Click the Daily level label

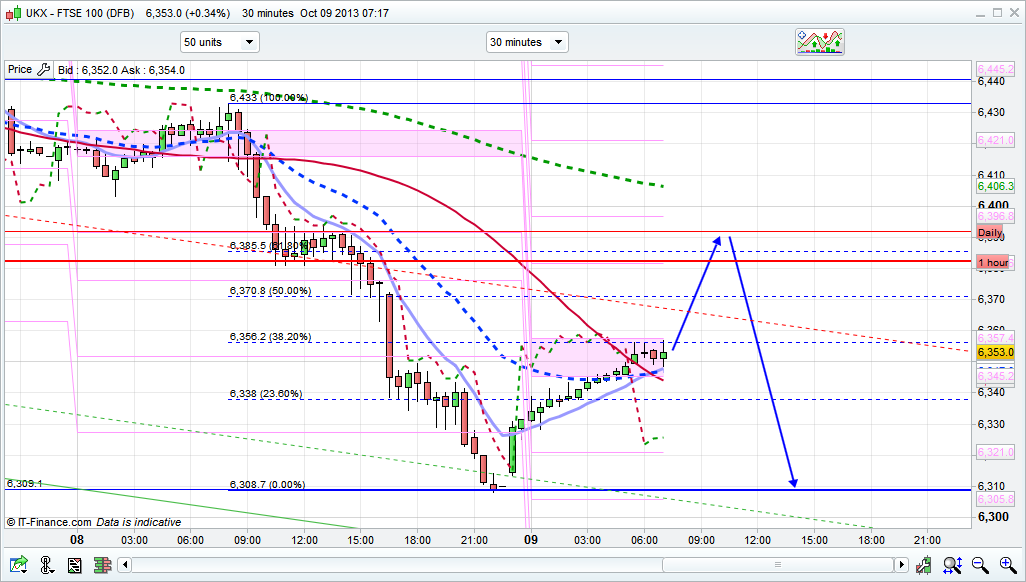[x=993, y=231]
